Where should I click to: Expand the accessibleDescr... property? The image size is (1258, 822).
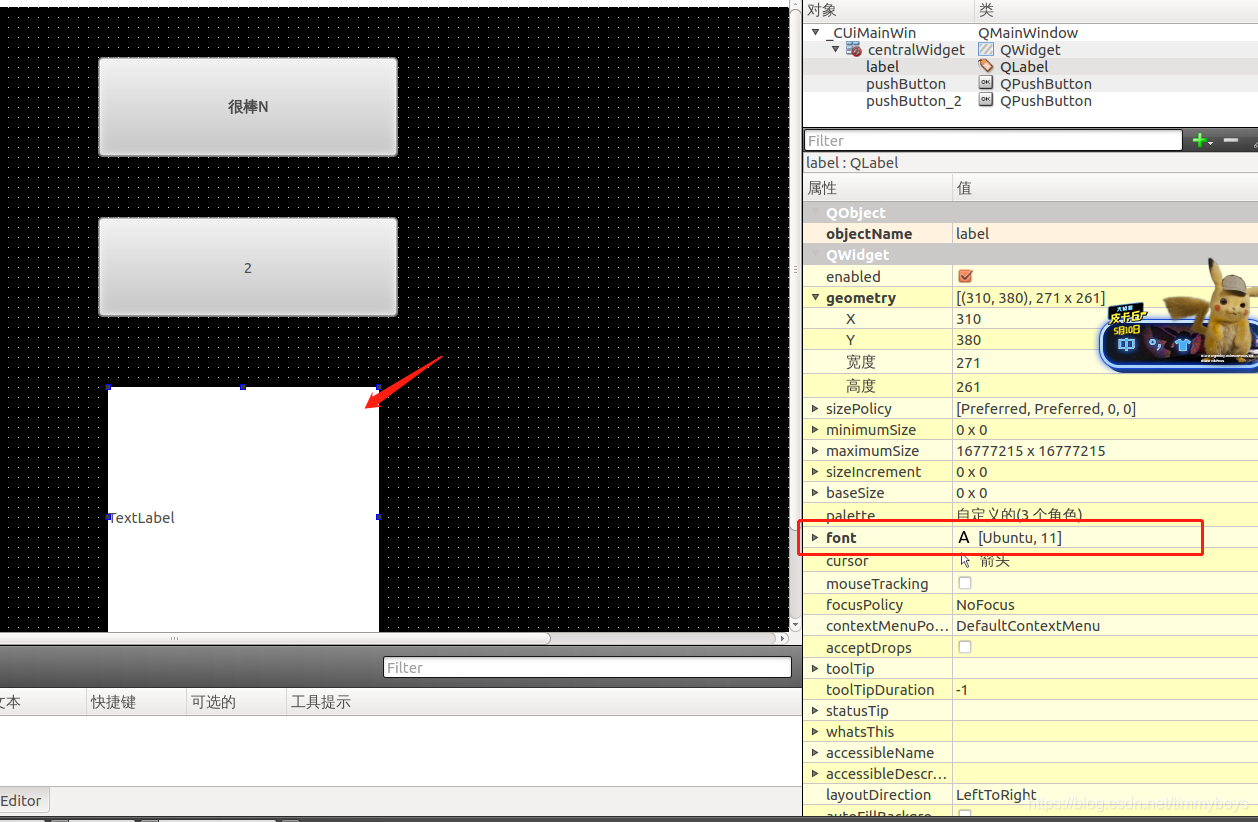[x=815, y=773]
